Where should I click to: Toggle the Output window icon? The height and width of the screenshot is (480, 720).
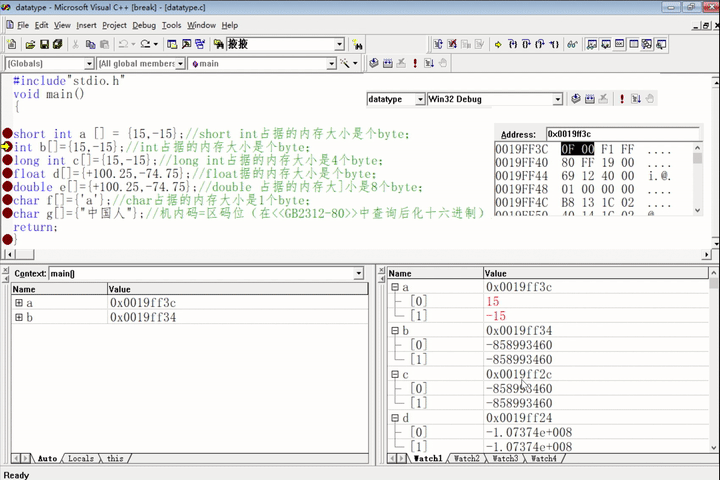pos(186,44)
